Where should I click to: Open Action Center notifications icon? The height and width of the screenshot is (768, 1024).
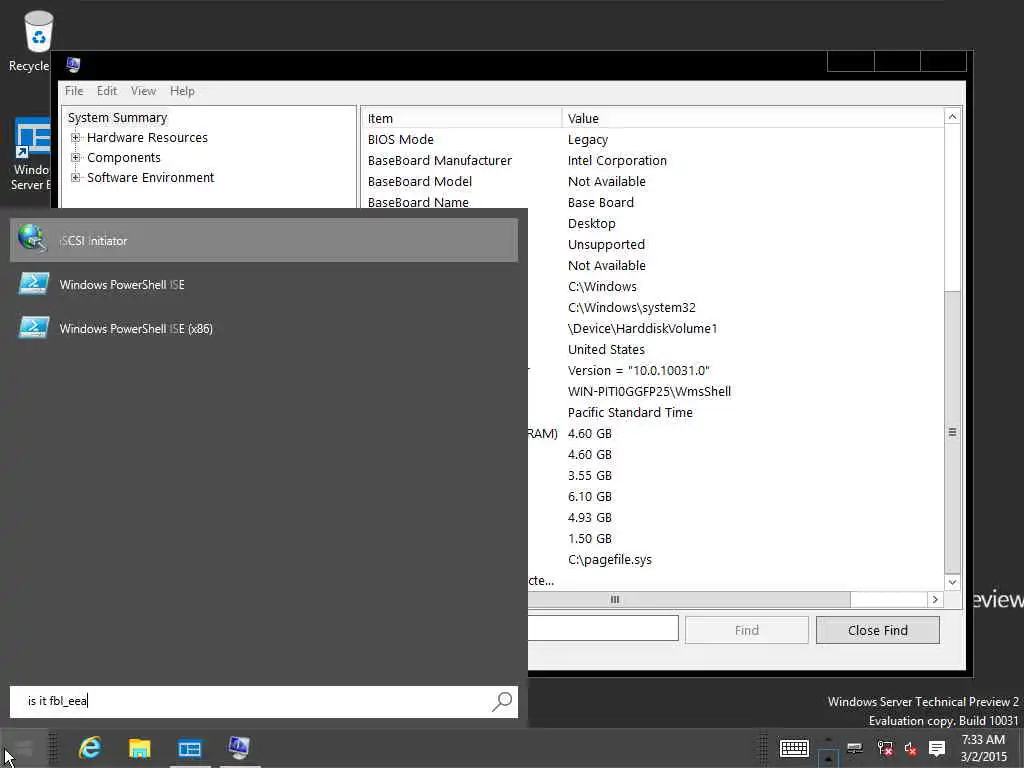(x=937, y=748)
